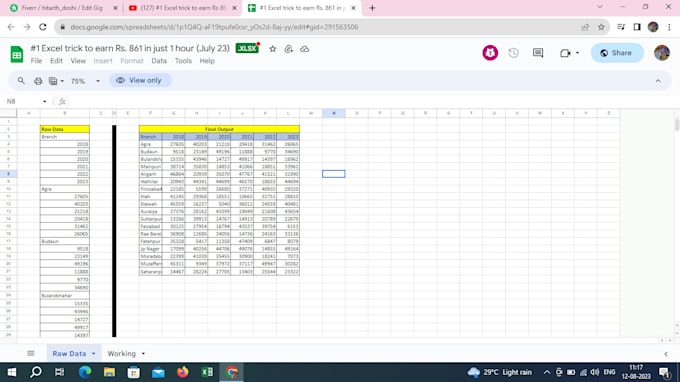Open the View menu

click(78, 61)
